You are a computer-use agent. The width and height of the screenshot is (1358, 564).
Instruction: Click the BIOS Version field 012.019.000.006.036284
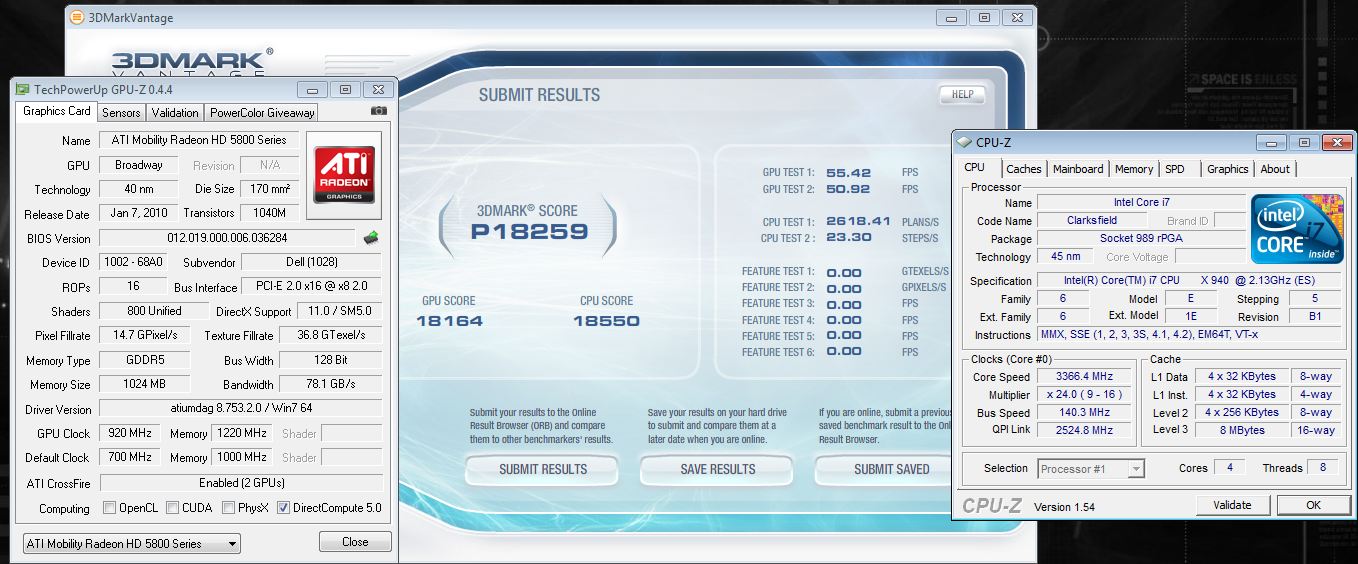tap(227, 238)
